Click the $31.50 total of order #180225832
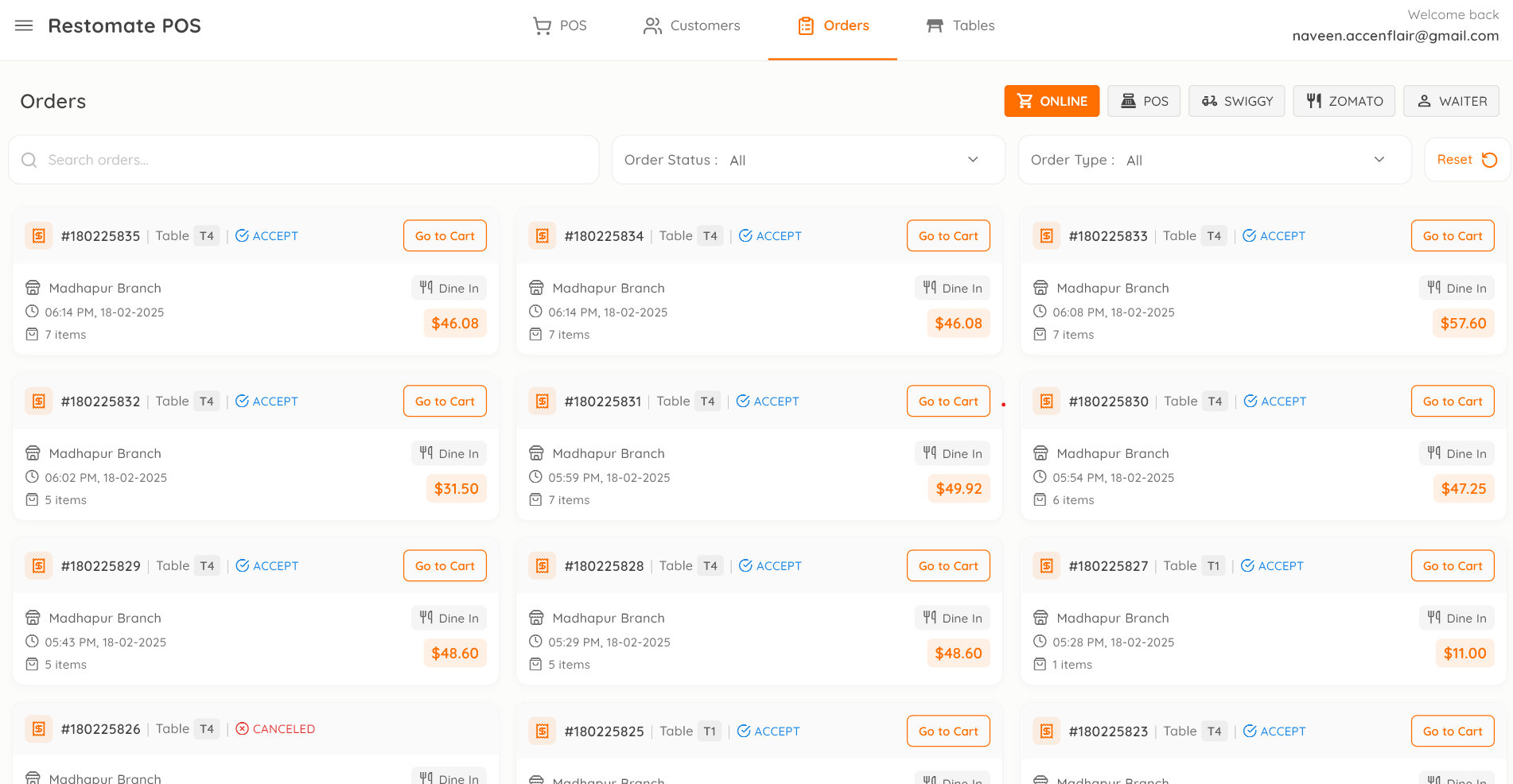 tap(457, 489)
